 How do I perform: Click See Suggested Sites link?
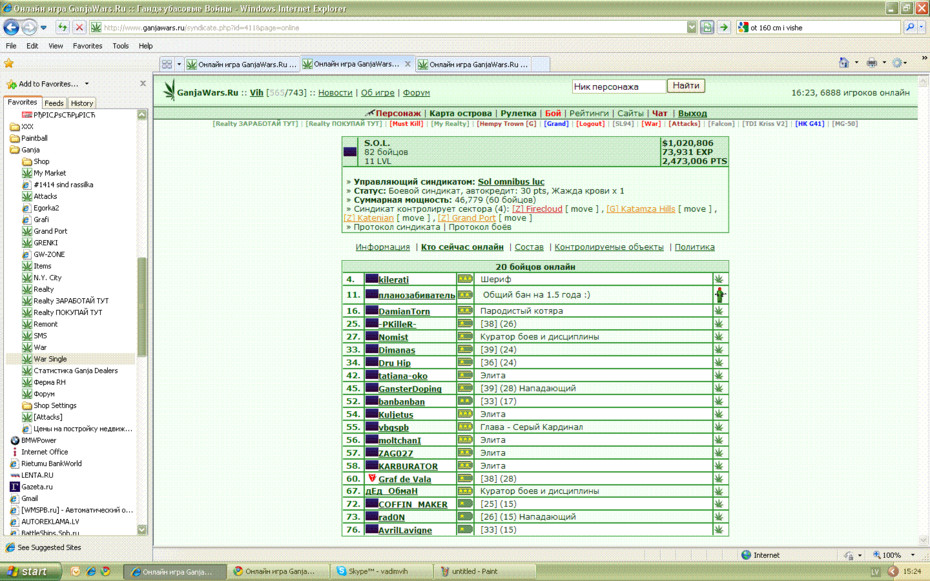coord(49,547)
